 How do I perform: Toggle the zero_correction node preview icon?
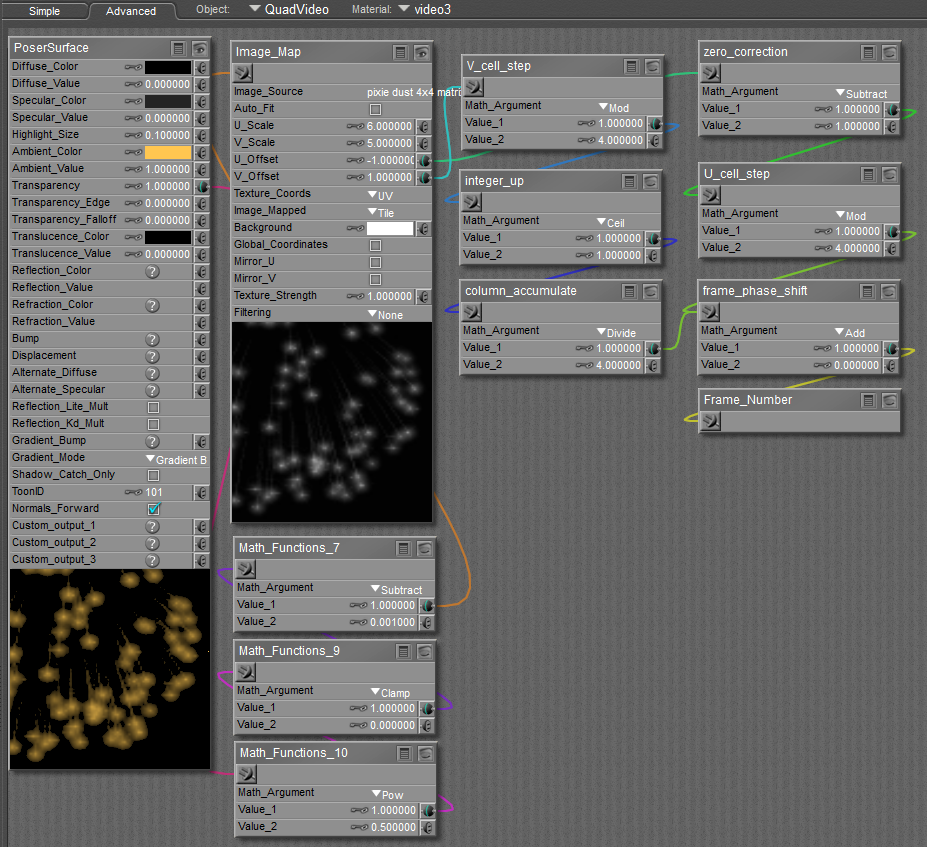(x=888, y=52)
